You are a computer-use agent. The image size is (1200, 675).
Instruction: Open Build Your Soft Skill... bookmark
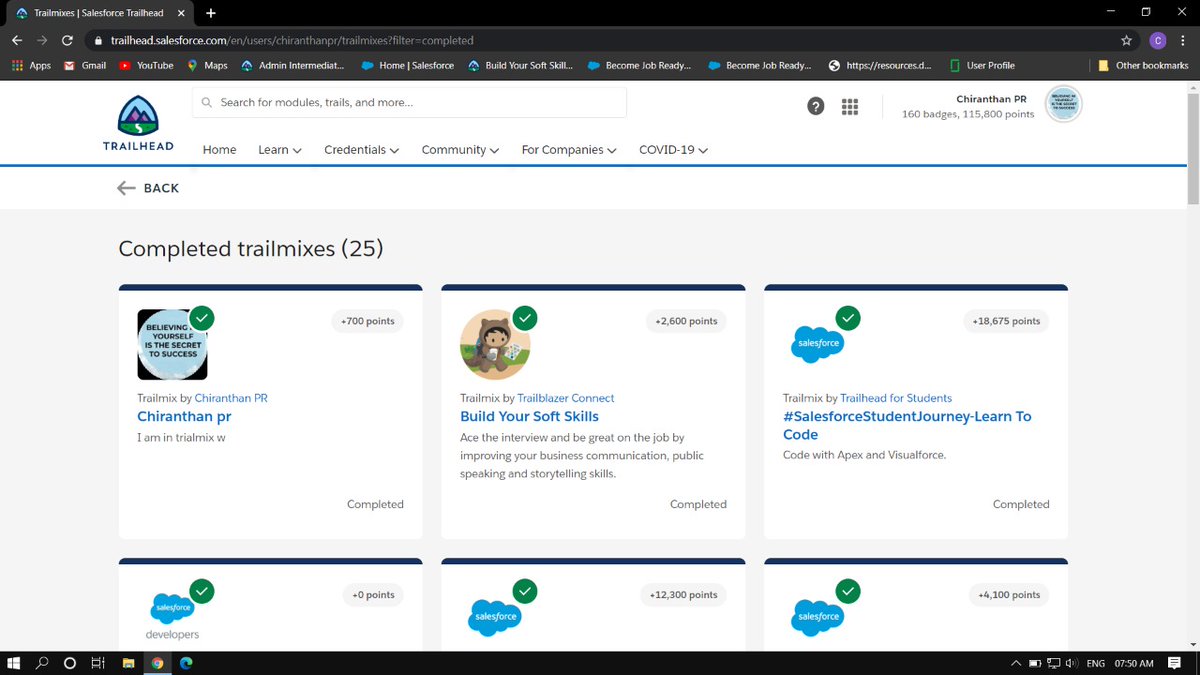coord(521,65)
